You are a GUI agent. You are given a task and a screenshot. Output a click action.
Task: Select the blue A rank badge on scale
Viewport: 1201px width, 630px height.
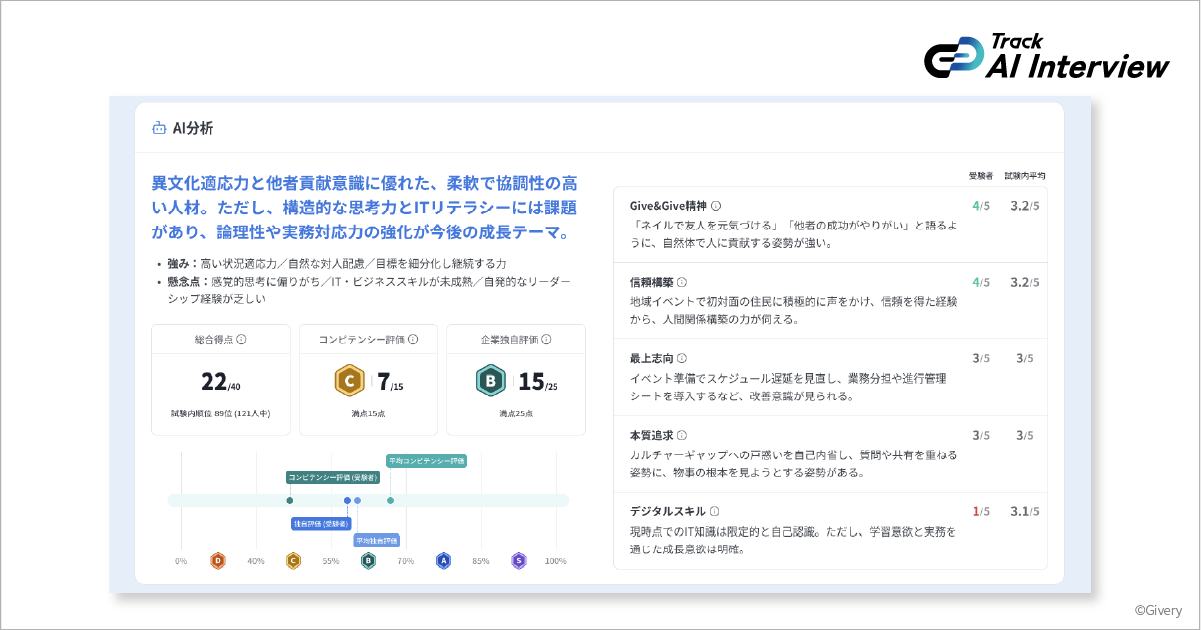443,561
